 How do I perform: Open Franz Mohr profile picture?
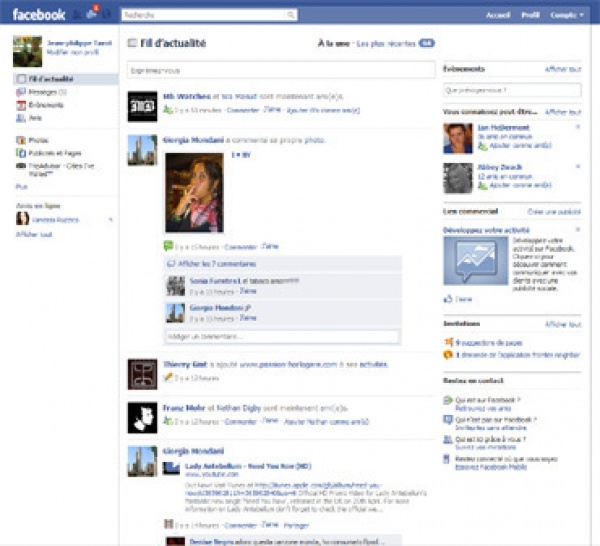click(142, 418)
